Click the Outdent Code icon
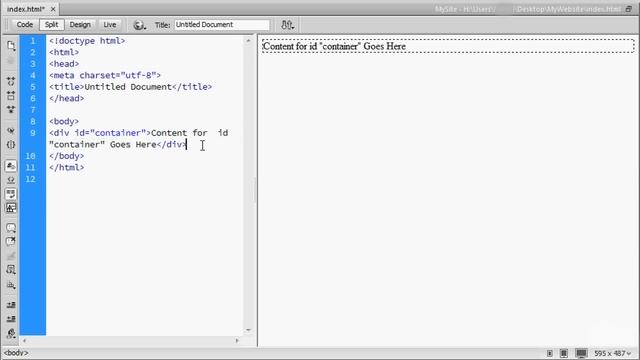 pyautogui.click(x=11, y=318)
